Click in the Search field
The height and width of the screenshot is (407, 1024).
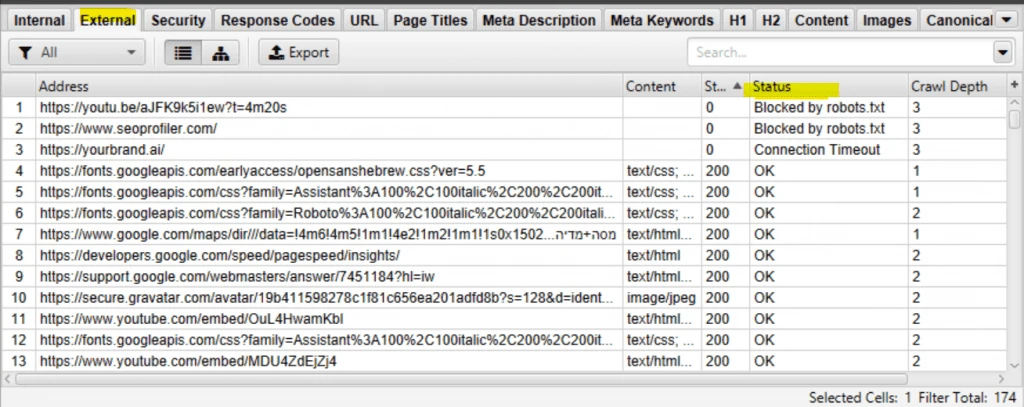click(x=840, y=53)
